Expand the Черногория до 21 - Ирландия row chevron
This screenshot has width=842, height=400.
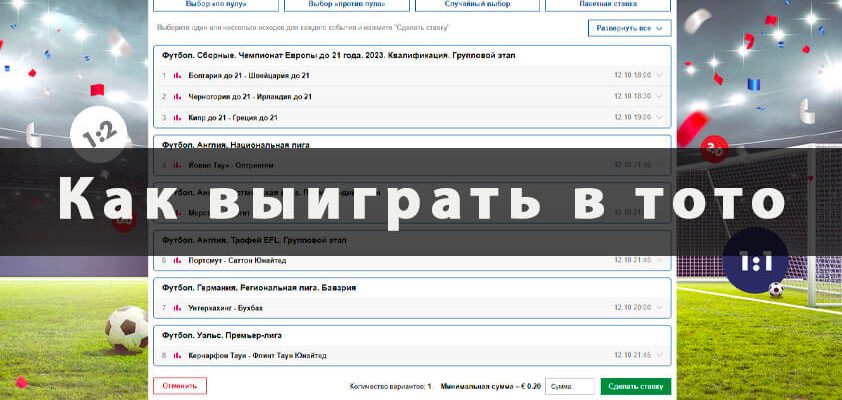coord(659,96)
